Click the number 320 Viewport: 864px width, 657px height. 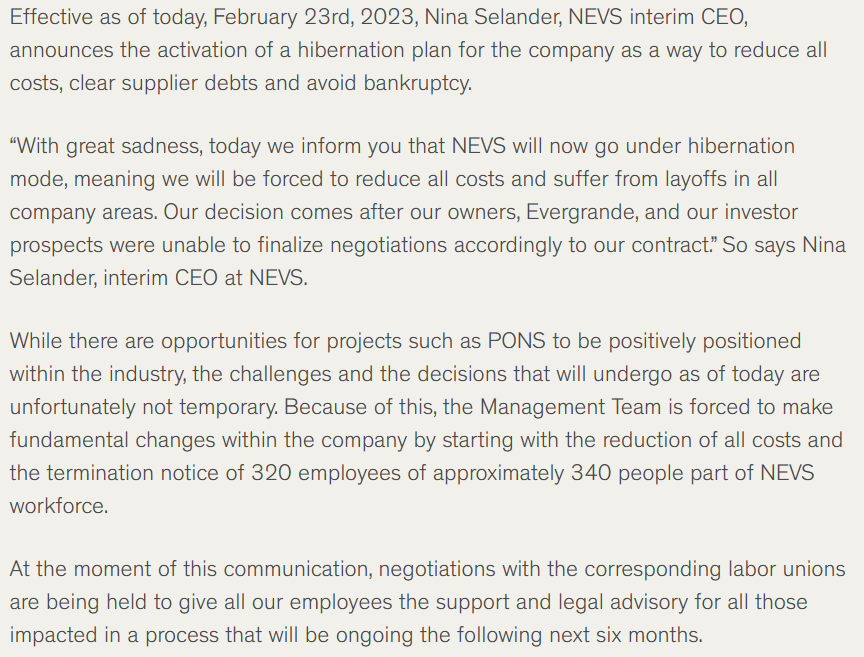271,473
